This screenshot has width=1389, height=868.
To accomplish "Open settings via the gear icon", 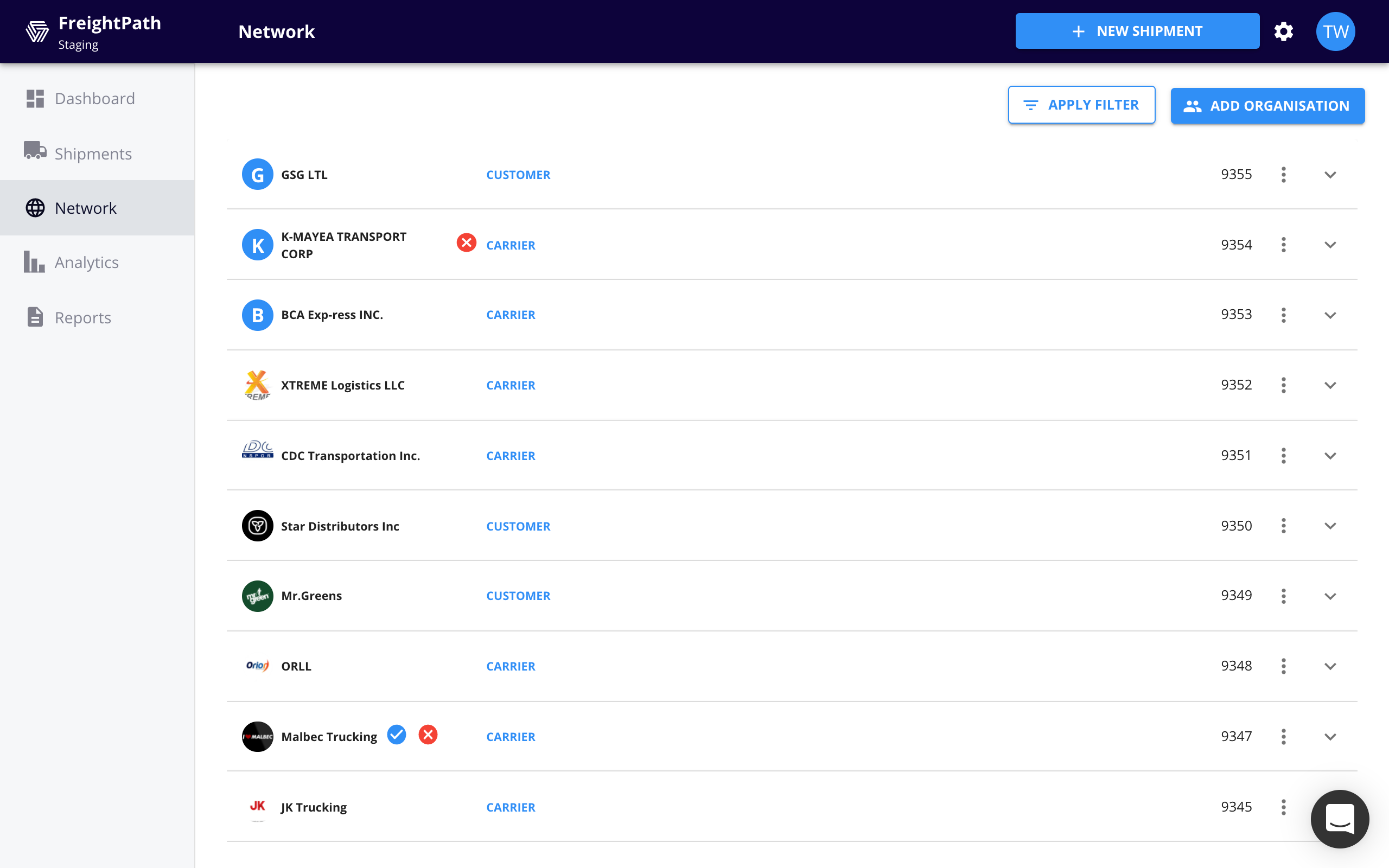I will tap(1284, 31).
